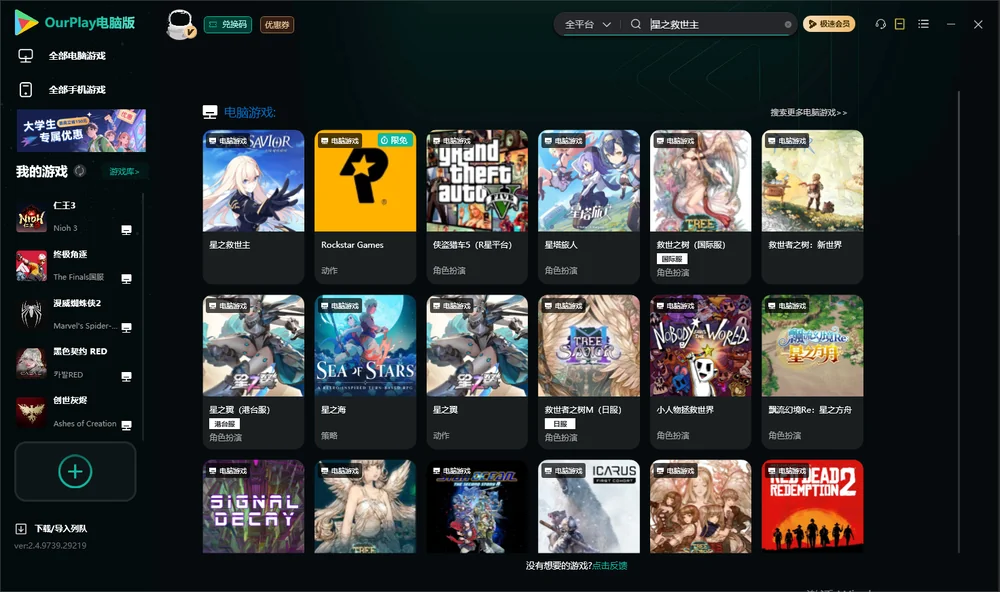Open the Sea of Stars game thumbnail
The height and width of the screenshot is (592, 1000).
(365, 346)
